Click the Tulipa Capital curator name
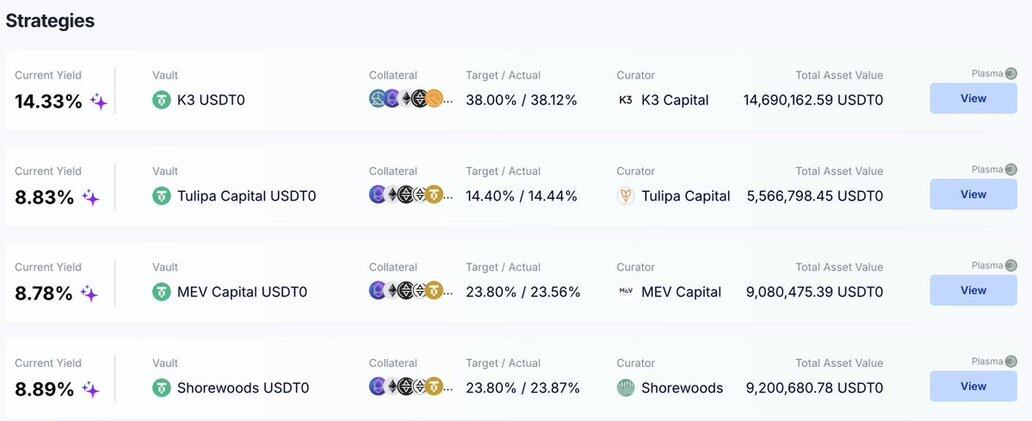 point(686,196)
